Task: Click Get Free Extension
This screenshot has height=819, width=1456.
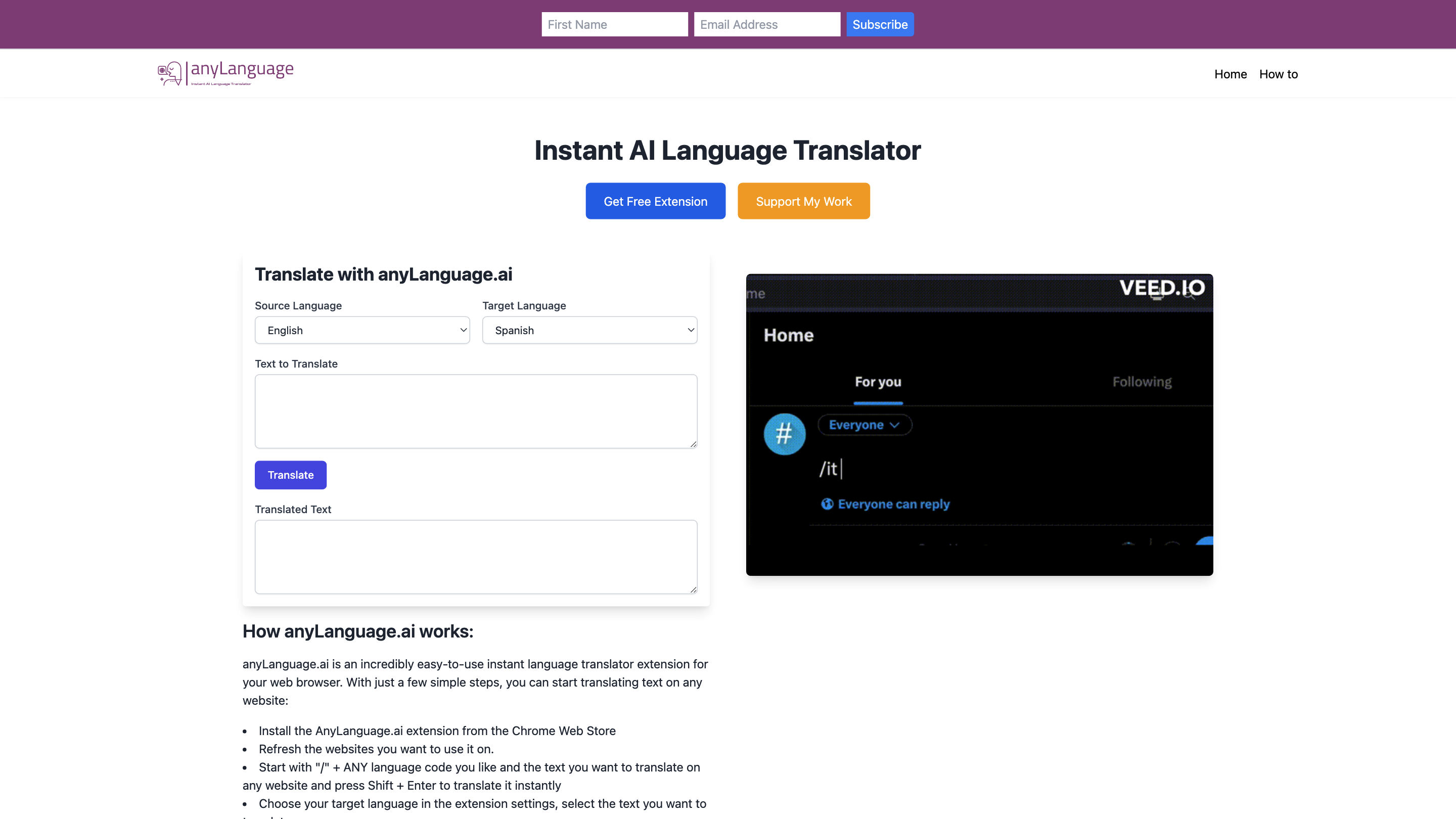Action: [x=655, y=201]
